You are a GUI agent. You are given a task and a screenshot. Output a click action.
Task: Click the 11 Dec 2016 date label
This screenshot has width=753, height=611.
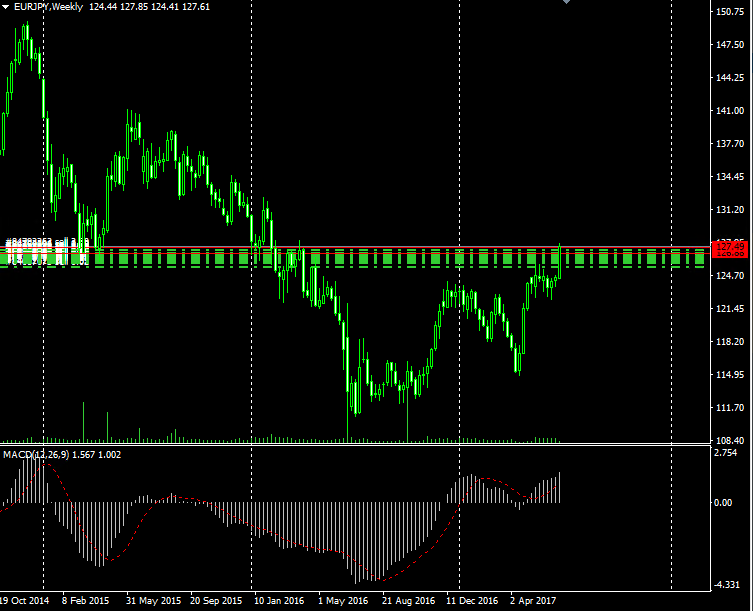[x=472, y=600]
